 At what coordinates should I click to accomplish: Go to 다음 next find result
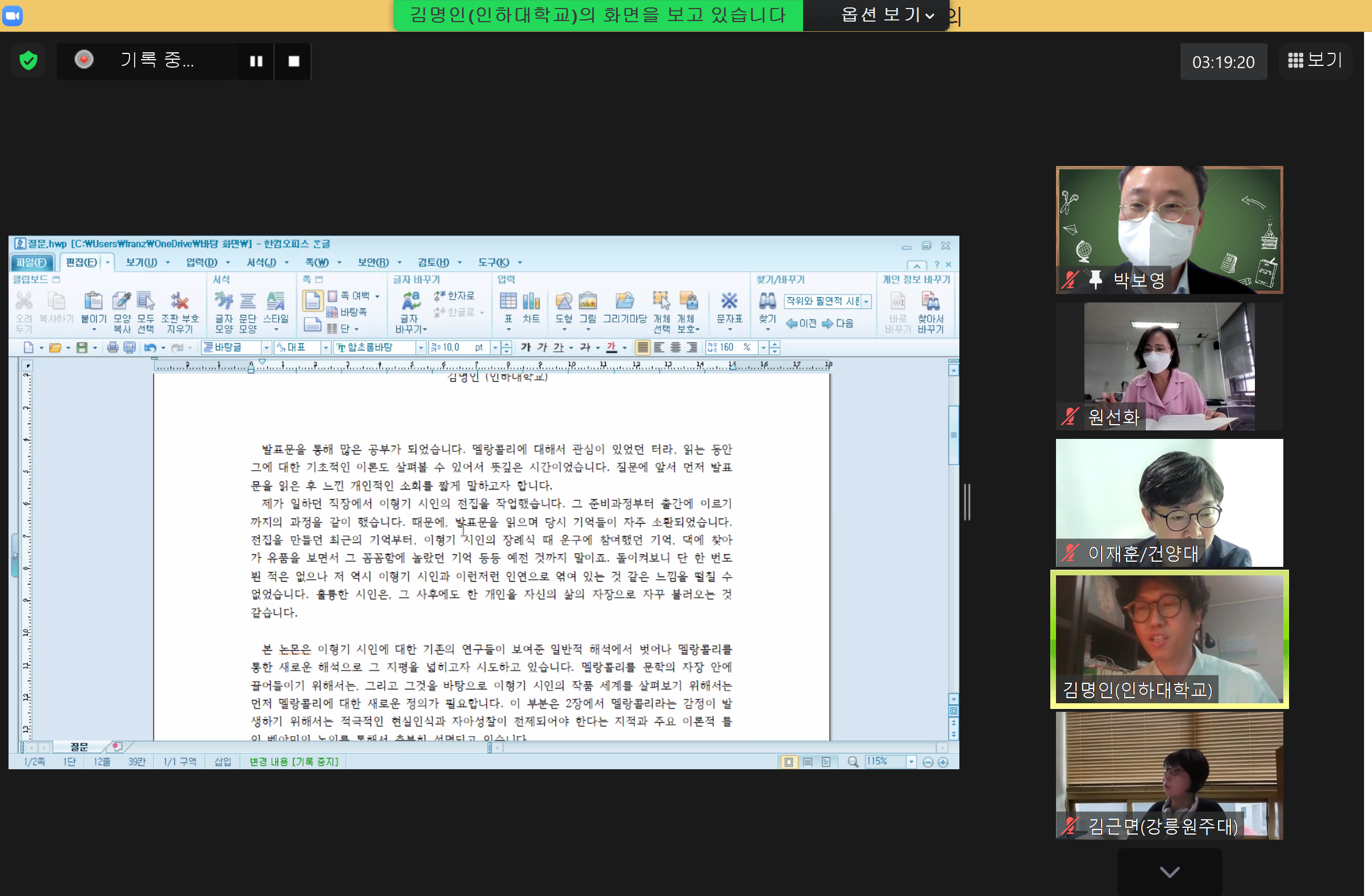[x=838, y=323]
